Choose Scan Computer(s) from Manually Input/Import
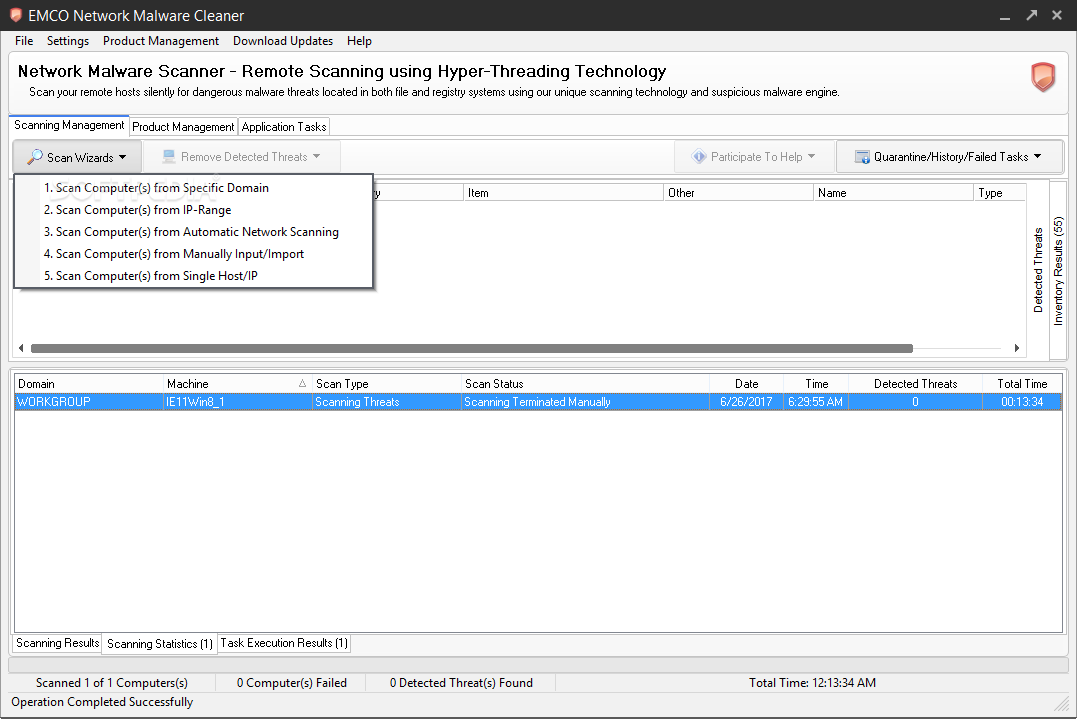1077x719 pixels. (194, 253)
